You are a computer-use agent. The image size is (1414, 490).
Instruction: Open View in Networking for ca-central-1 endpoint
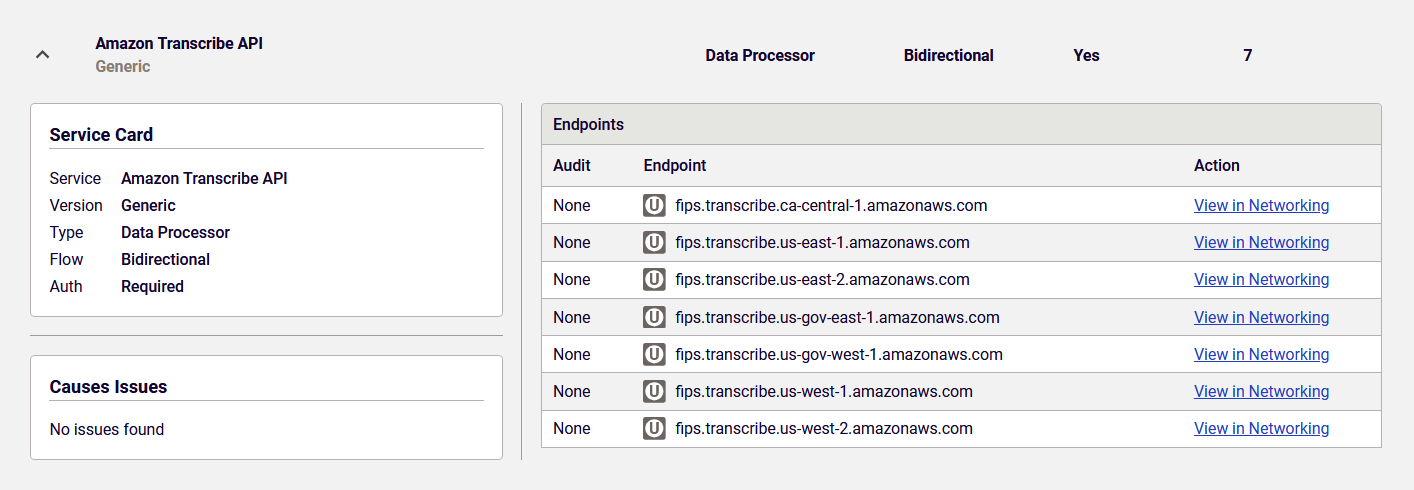coord(1261,206)
